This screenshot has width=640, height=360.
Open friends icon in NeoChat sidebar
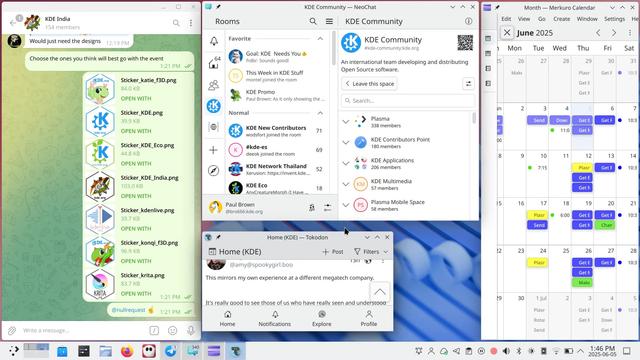(x=213, y=85)
